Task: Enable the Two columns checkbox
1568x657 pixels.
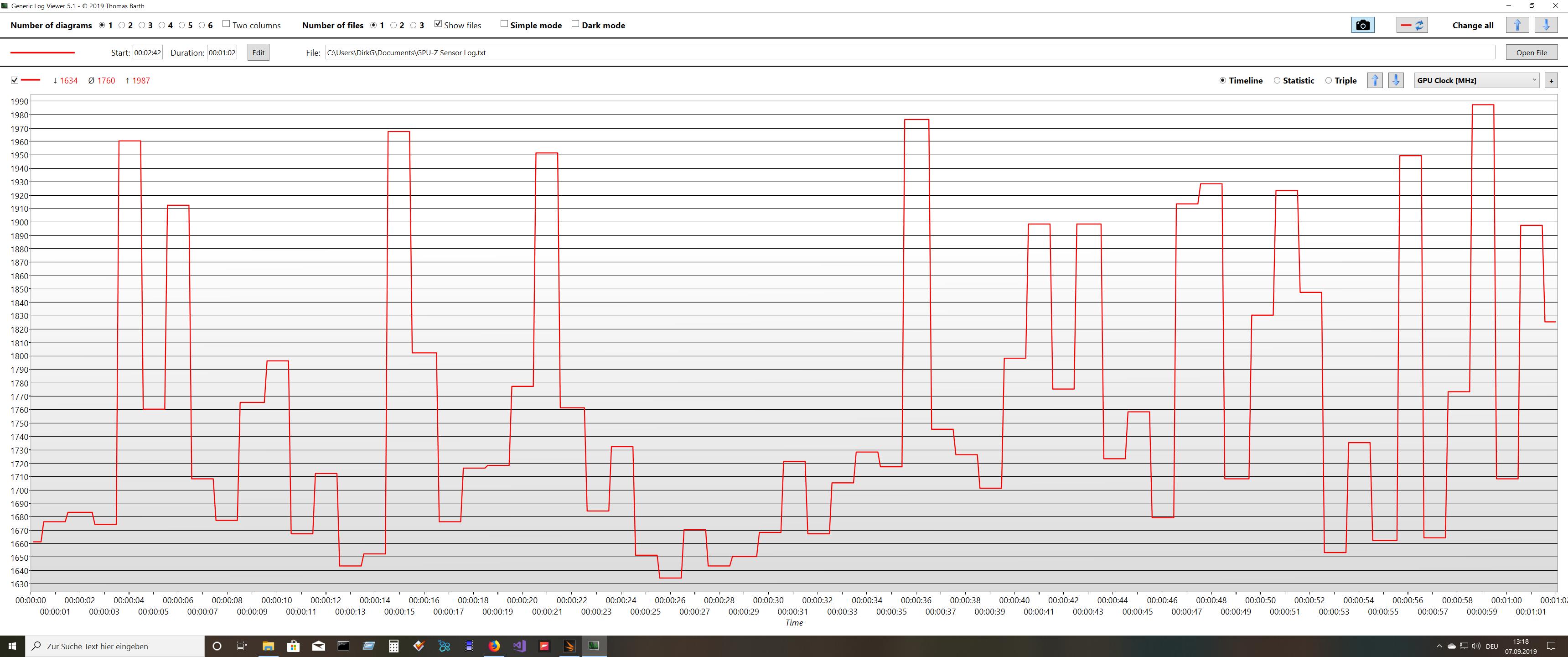Action: click(226, 24)
